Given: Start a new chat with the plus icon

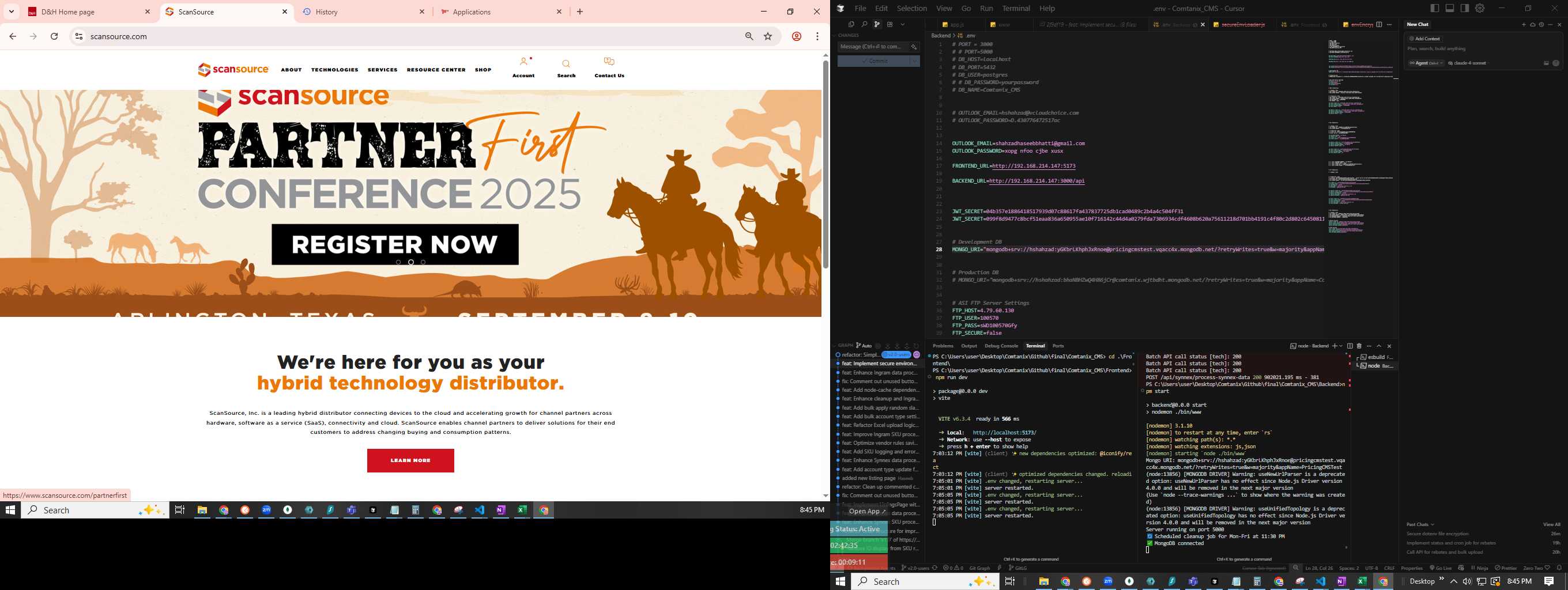Looking at the screenshot, I should (x=1524, y=24).
